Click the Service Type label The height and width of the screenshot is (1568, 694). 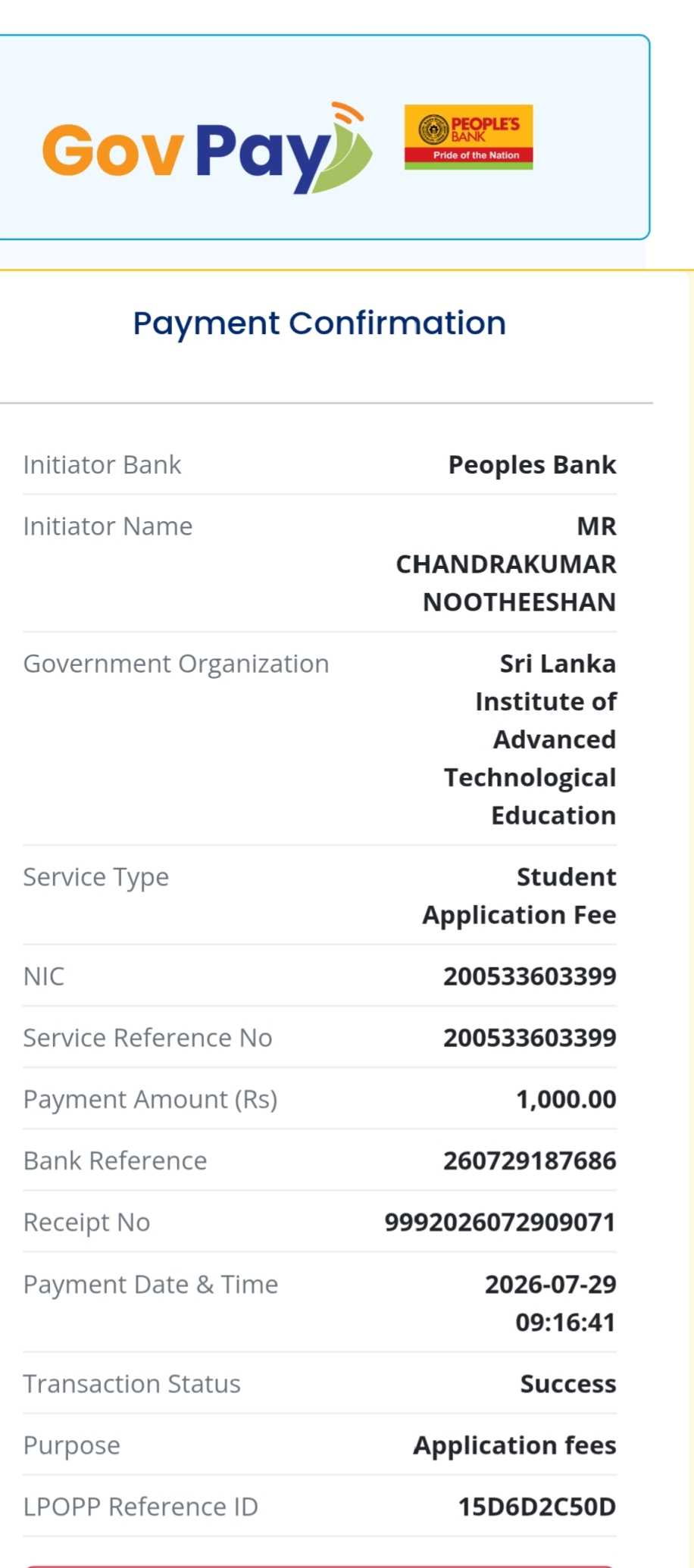click(x=96, y=877)
